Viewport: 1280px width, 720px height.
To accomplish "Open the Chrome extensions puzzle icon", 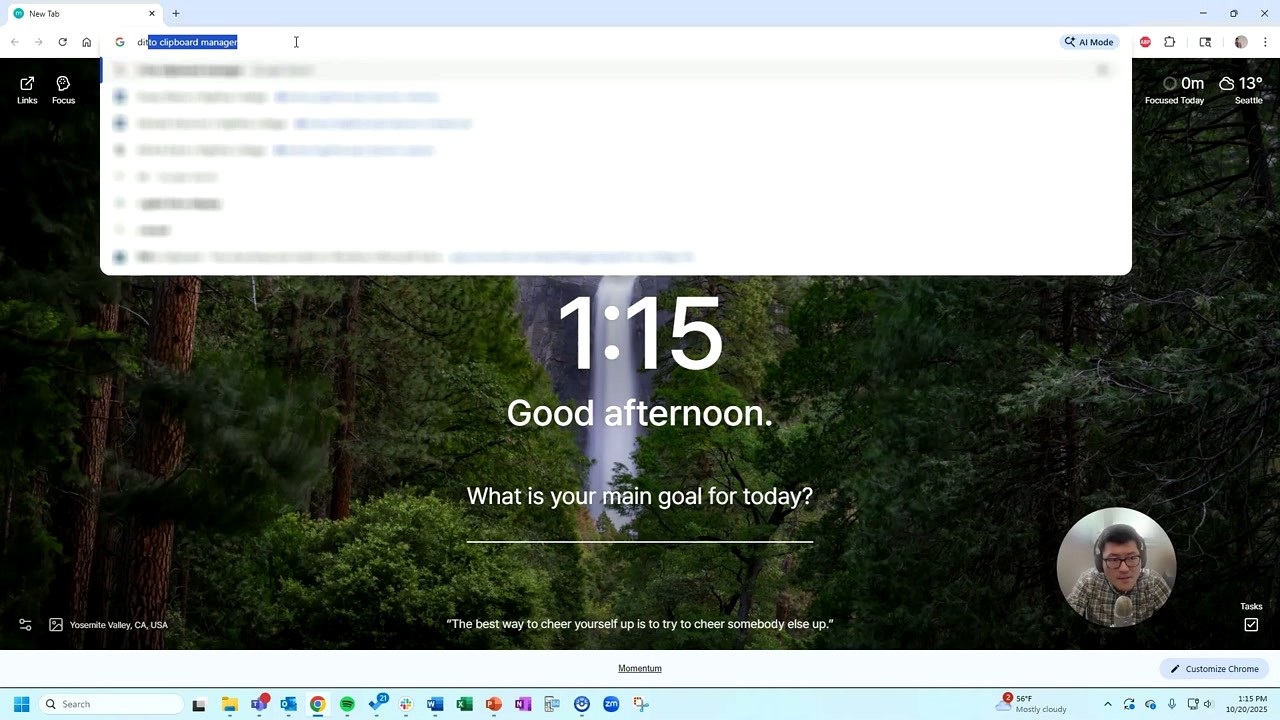I will (1169, 42).
